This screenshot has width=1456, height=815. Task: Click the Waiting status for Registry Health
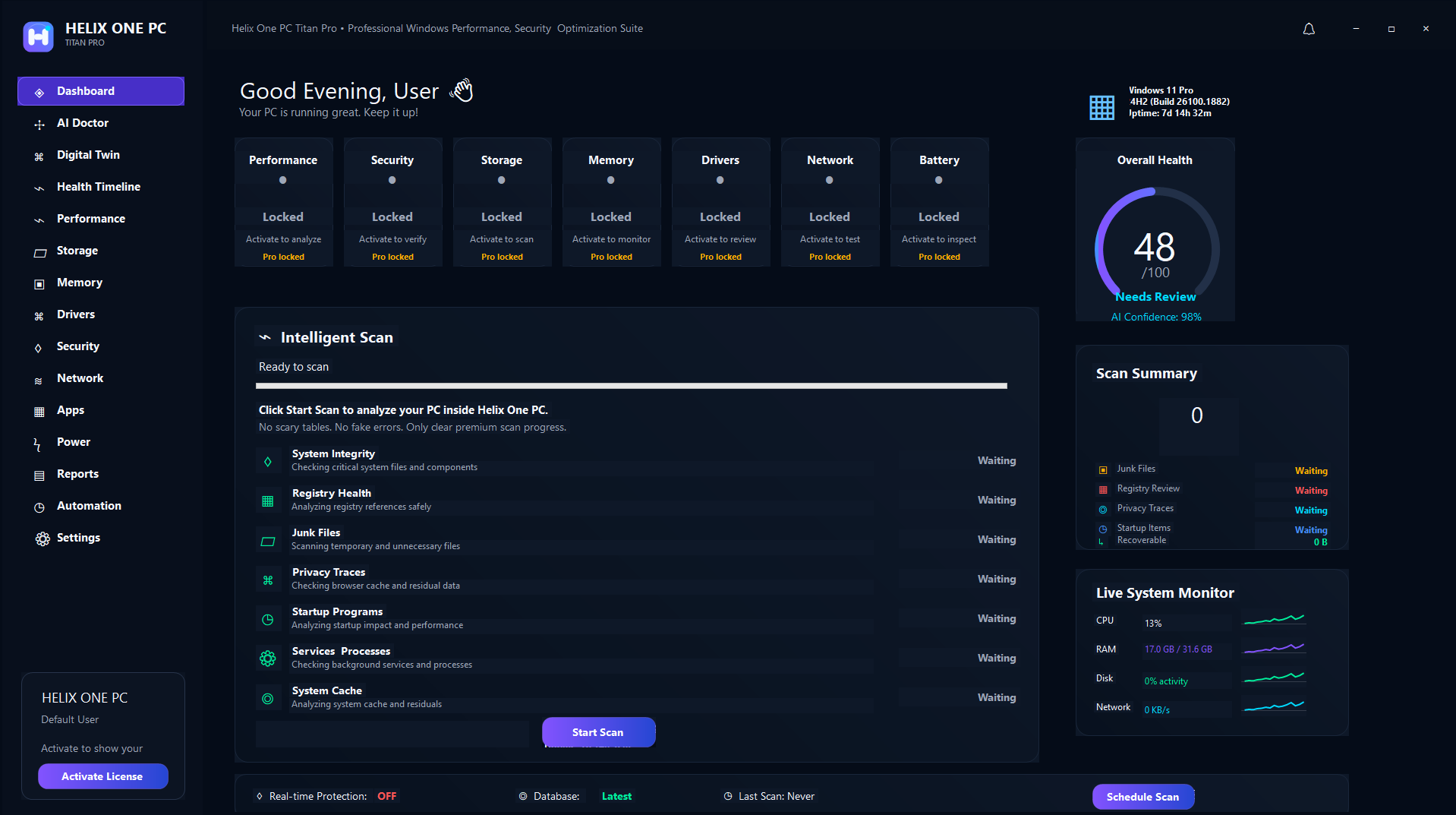coord(997,500)
